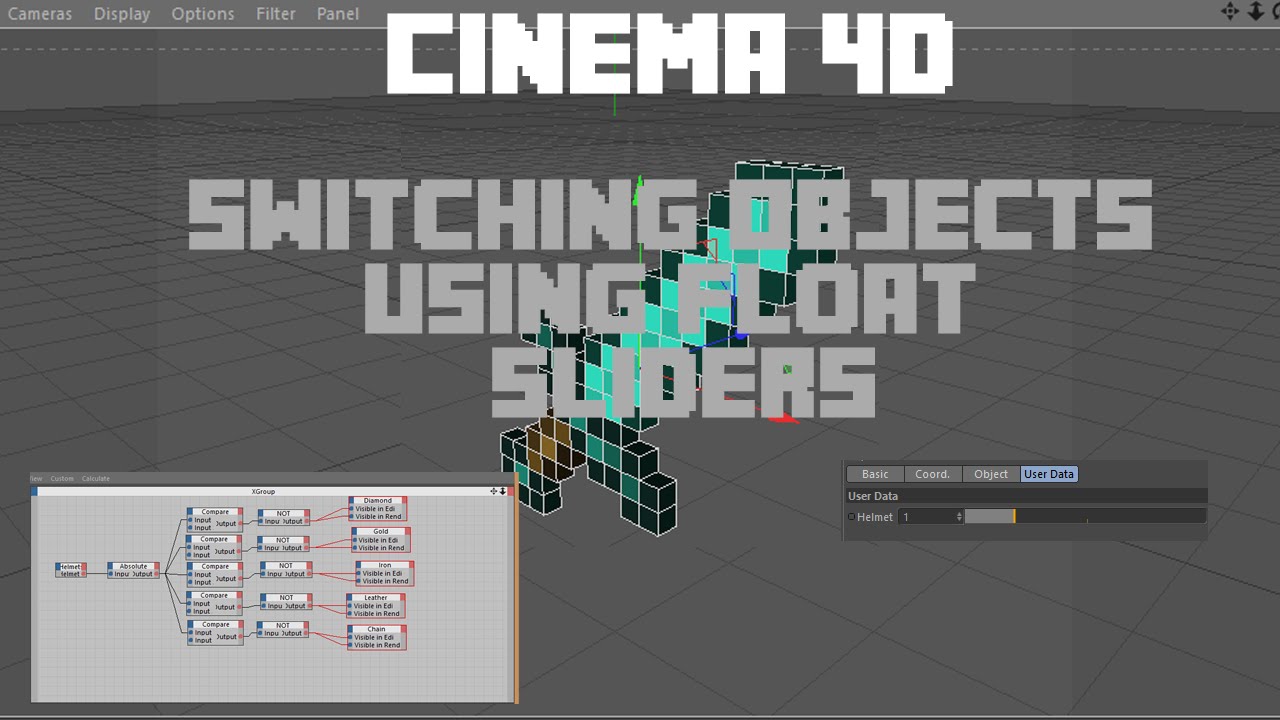Select the Helmet user data node title

click(x=70, y=566)
